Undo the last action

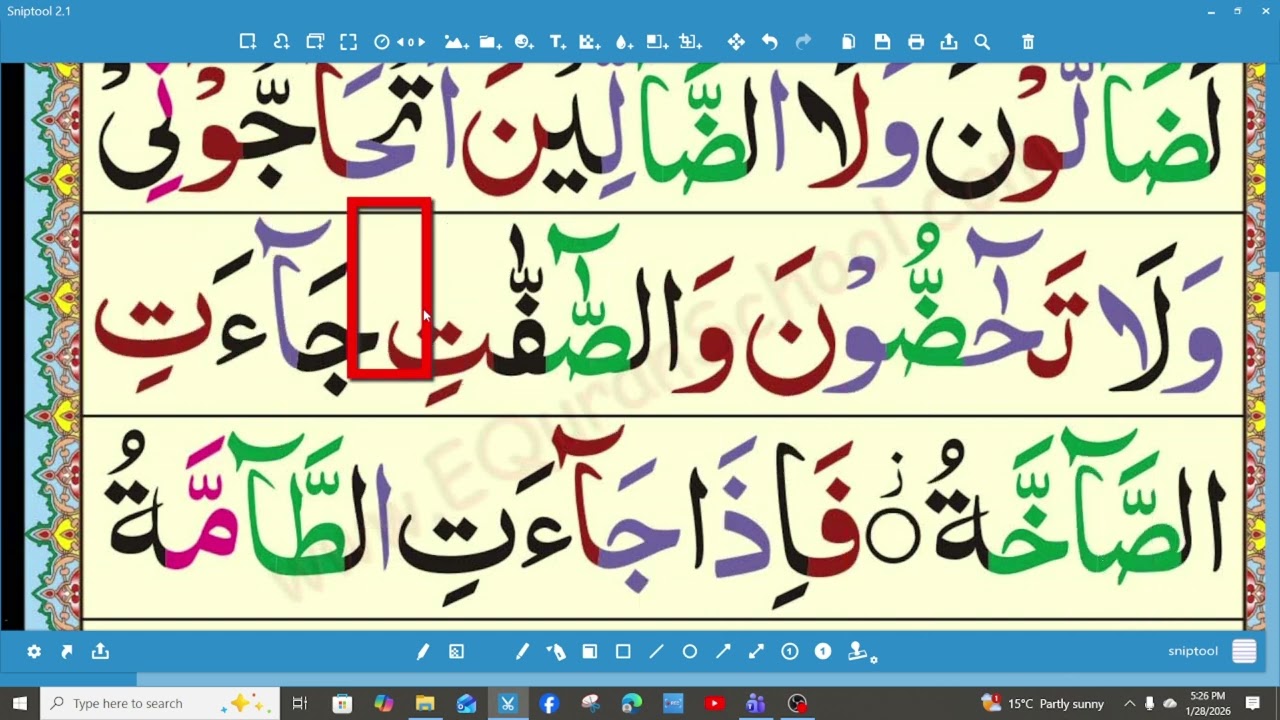769,42
